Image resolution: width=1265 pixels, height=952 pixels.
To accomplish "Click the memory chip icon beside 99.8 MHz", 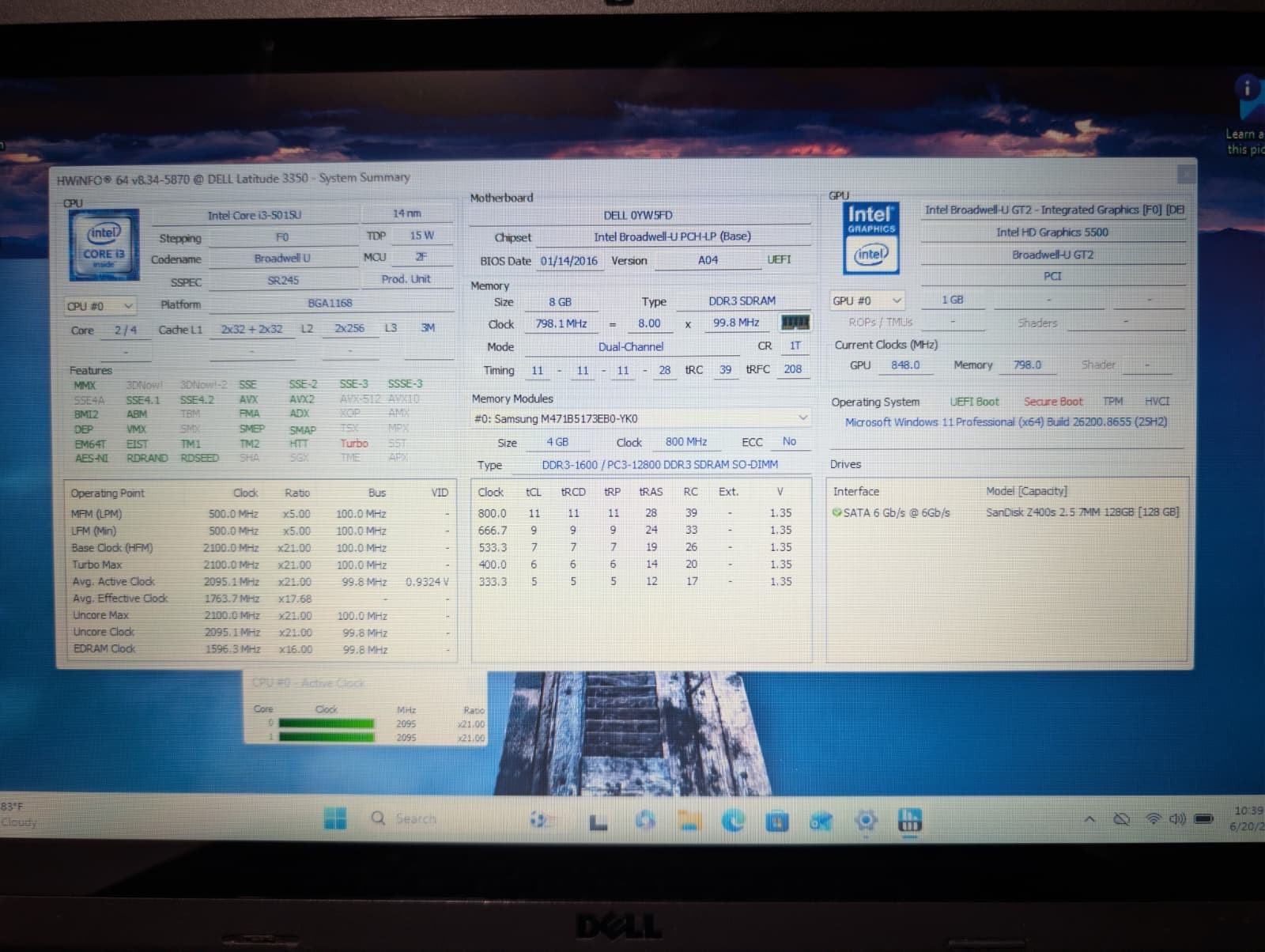I will coord(795,323).
